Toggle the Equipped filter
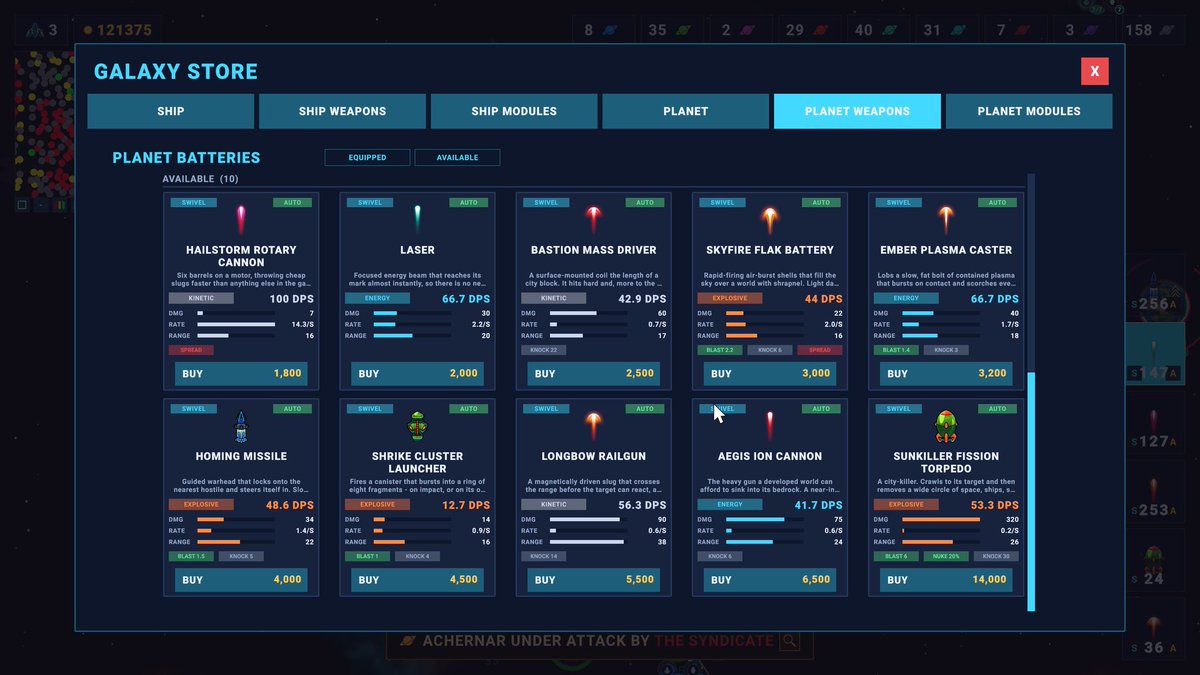This screenshot has height=675, width=1200. coord(367,157)
